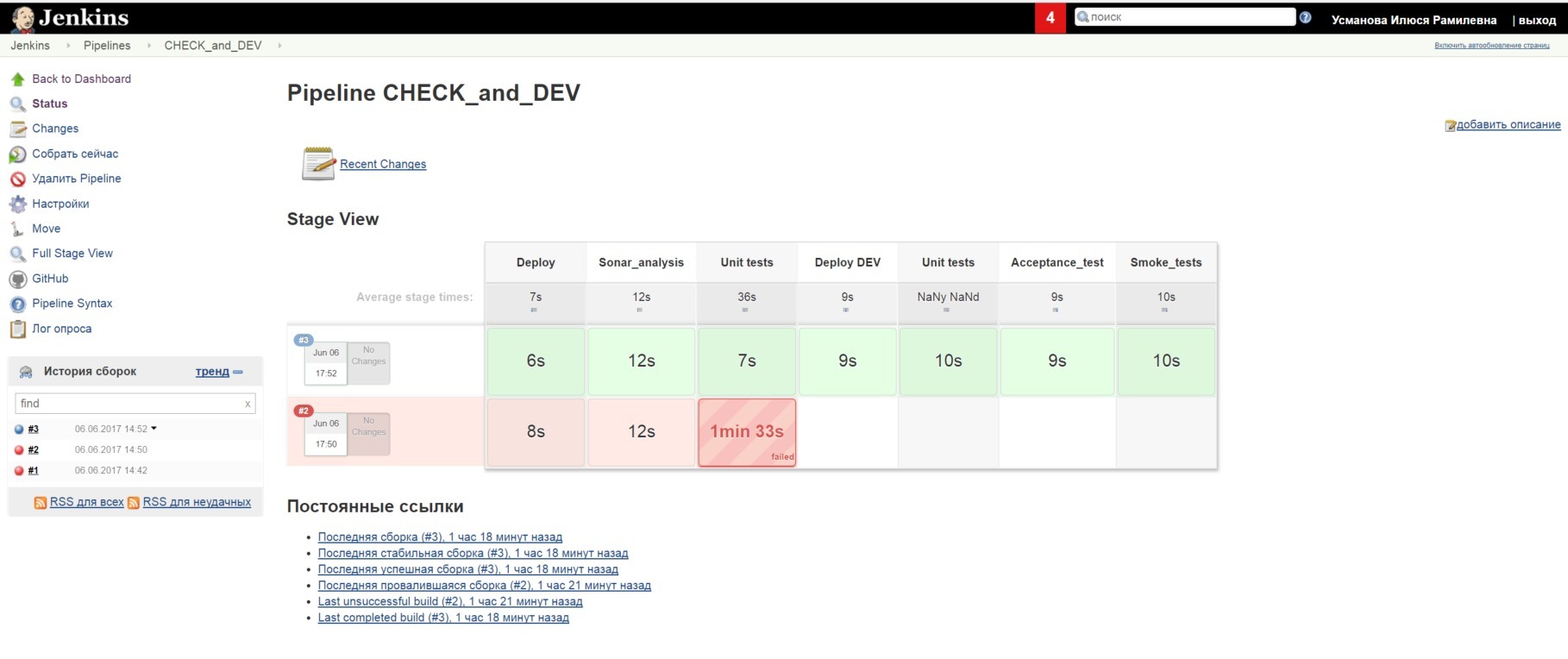Click the Smoke_tests 10s cell of build #3
The height and width of the screenshot is (659, 1568).
(1166, 361)
